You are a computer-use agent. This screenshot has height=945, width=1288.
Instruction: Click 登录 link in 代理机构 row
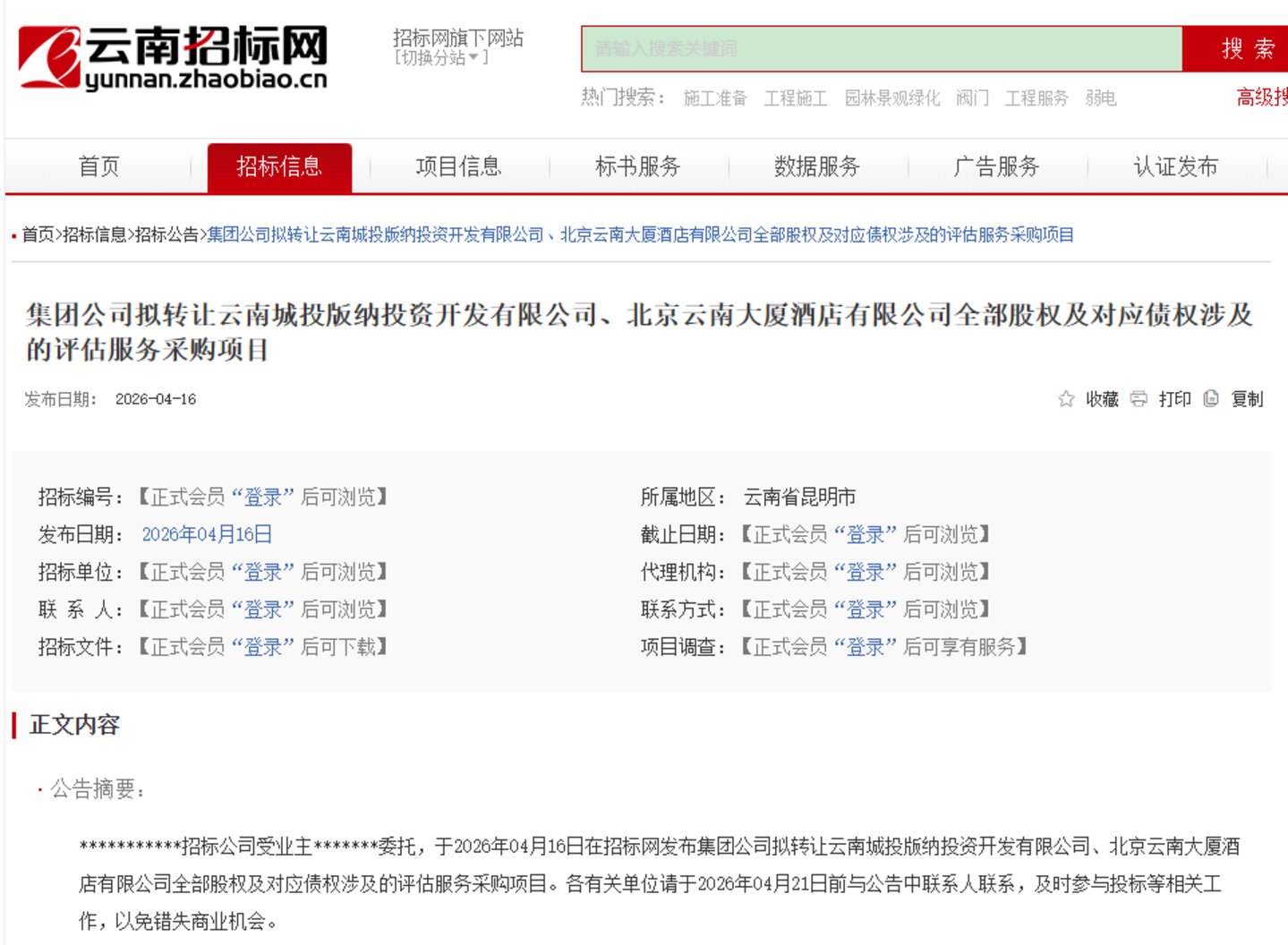coord(866,572)
